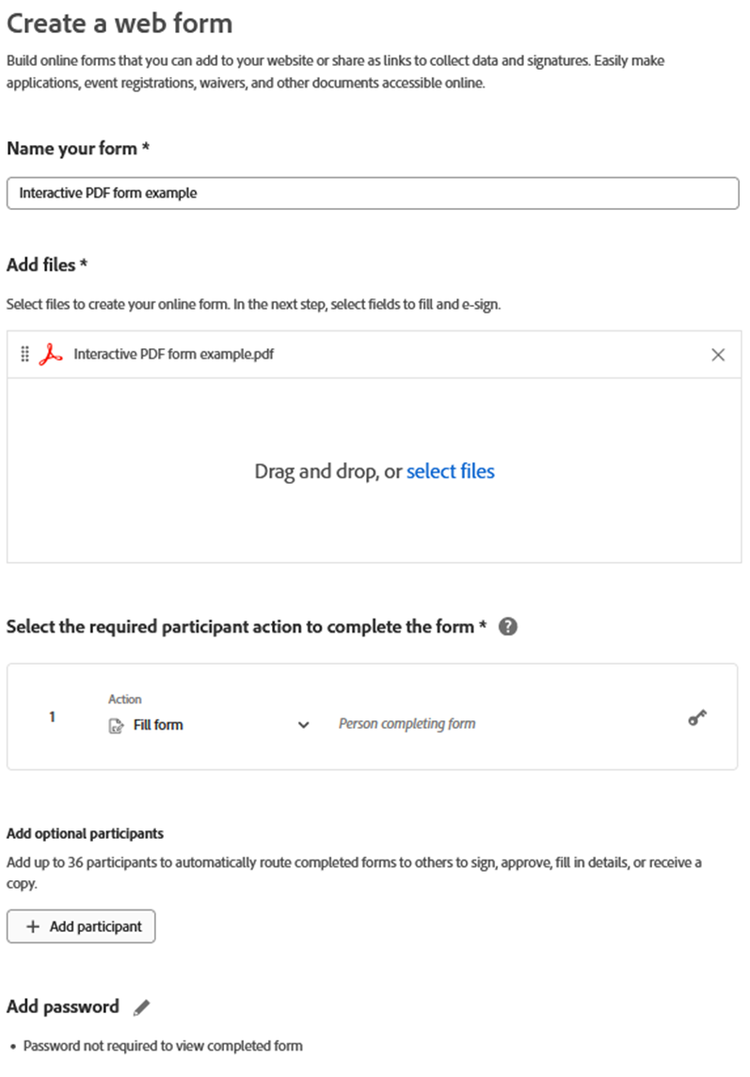Screen dimensions: 750x1077
Task: Open help tooltip for participant action
Action: pyautogui.click(x=508, y=627)
